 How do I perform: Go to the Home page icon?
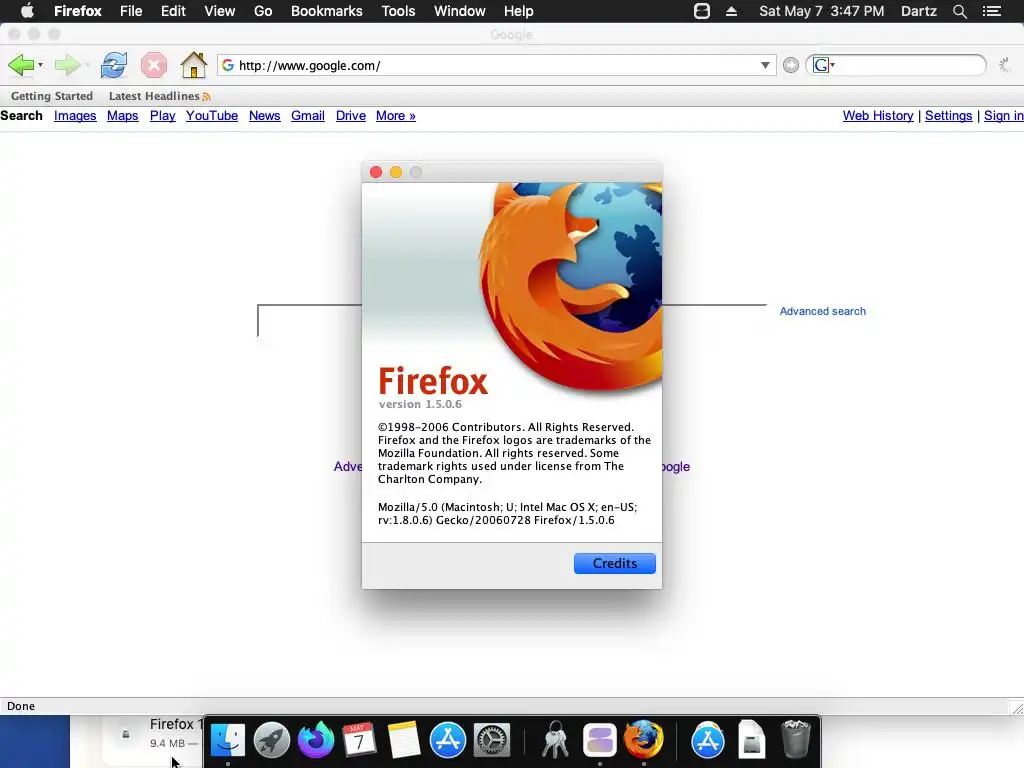pyautogui.click(x=193, y=65)
